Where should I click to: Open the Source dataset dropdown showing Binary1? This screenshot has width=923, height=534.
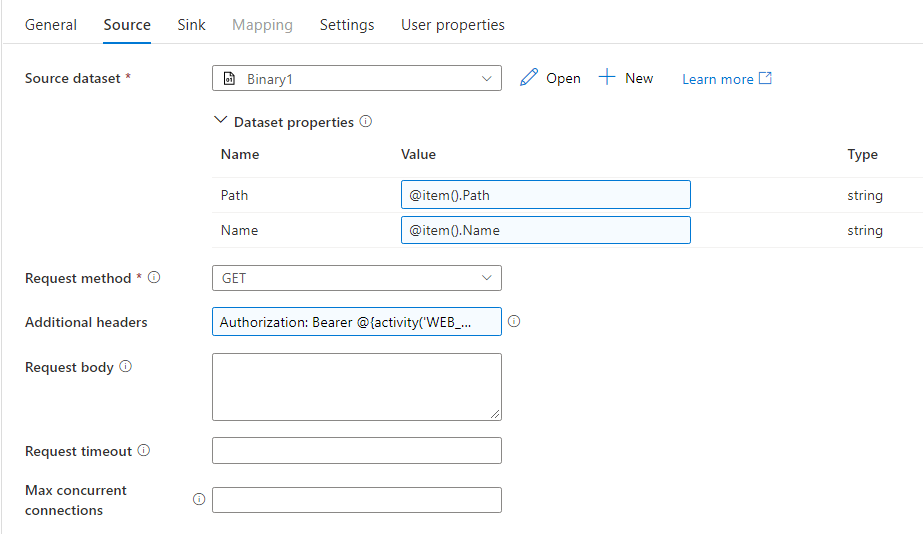357,78
